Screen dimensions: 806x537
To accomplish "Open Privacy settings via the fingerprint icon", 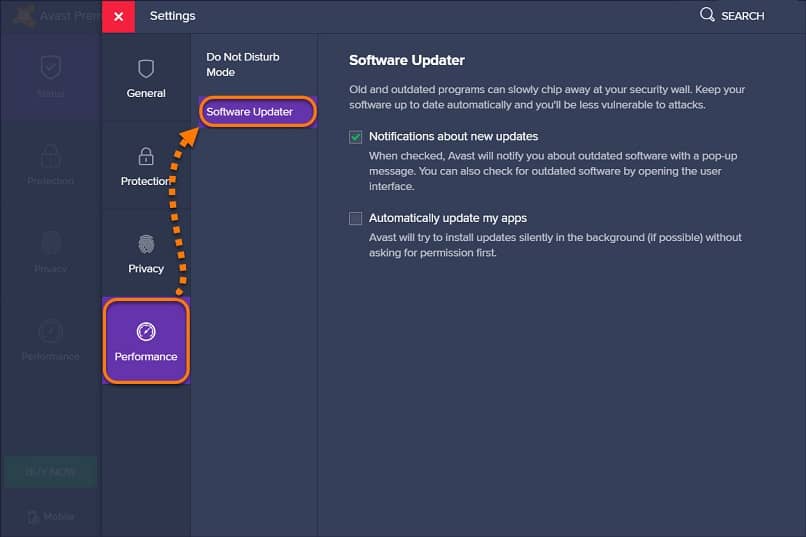I will coord(146,243).
